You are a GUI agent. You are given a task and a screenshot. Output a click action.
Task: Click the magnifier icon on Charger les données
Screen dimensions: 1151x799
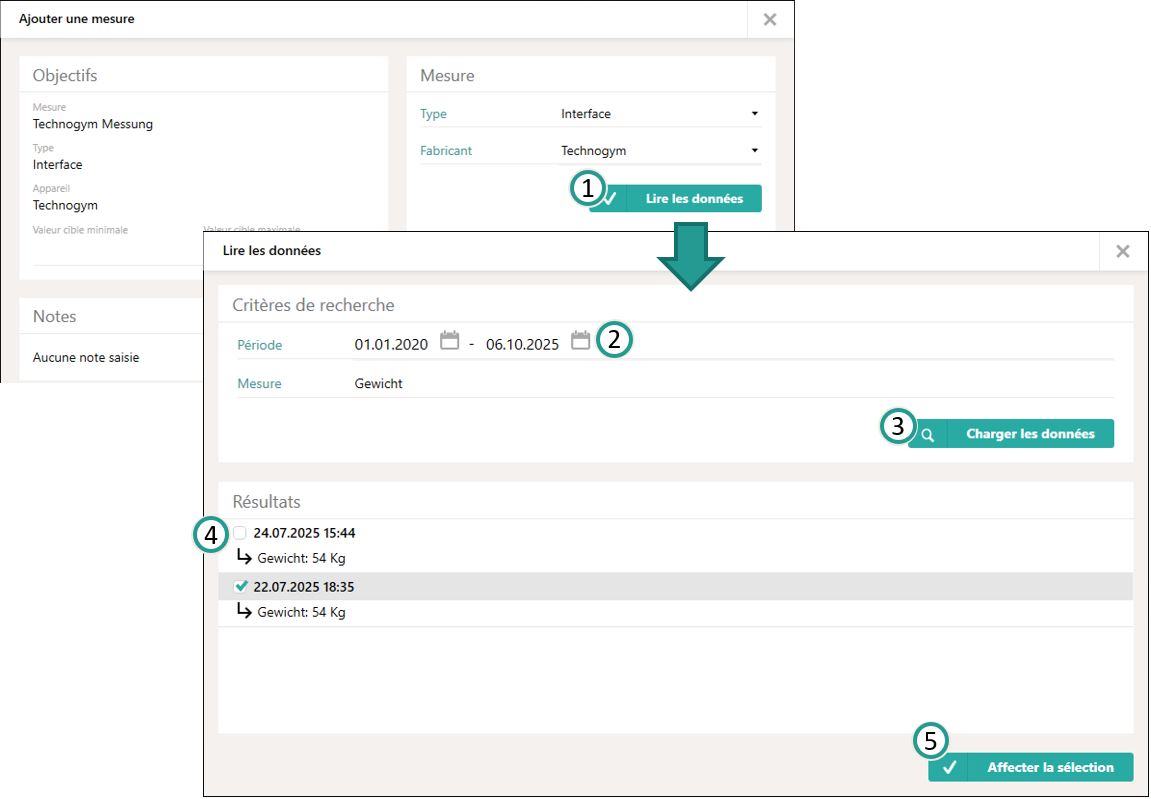[x=928, y=434]
